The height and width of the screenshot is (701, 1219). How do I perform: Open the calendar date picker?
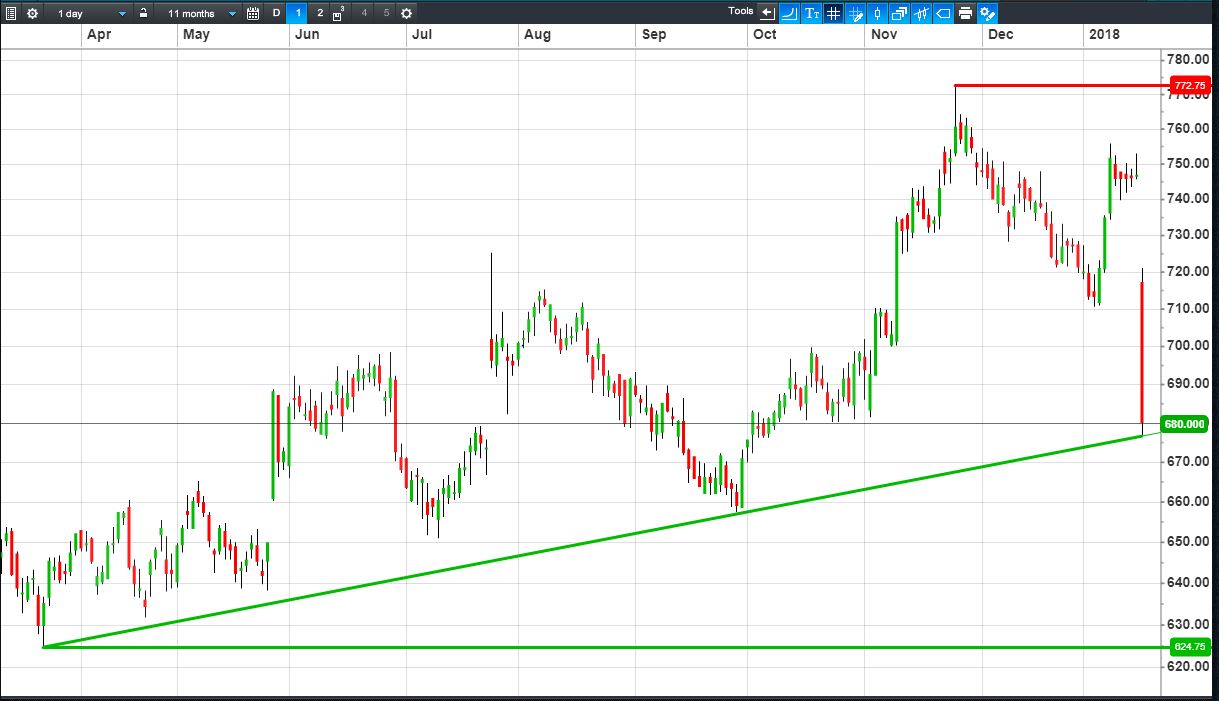[x=253, y=13]
